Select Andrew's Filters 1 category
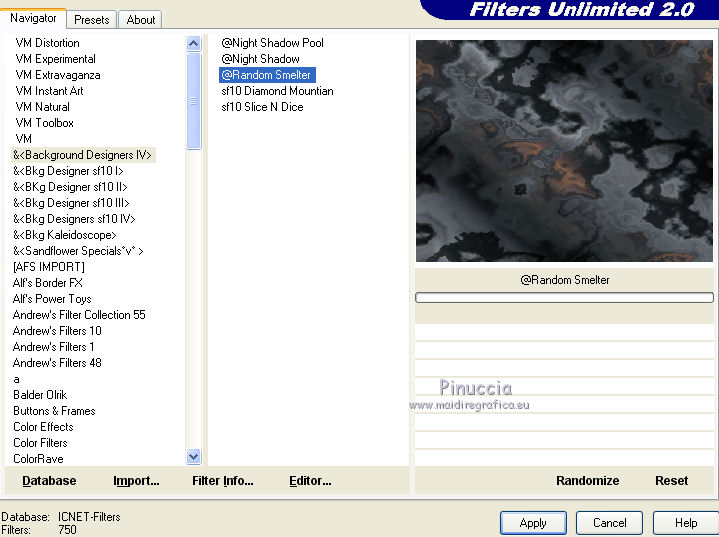 coord(54,347)
